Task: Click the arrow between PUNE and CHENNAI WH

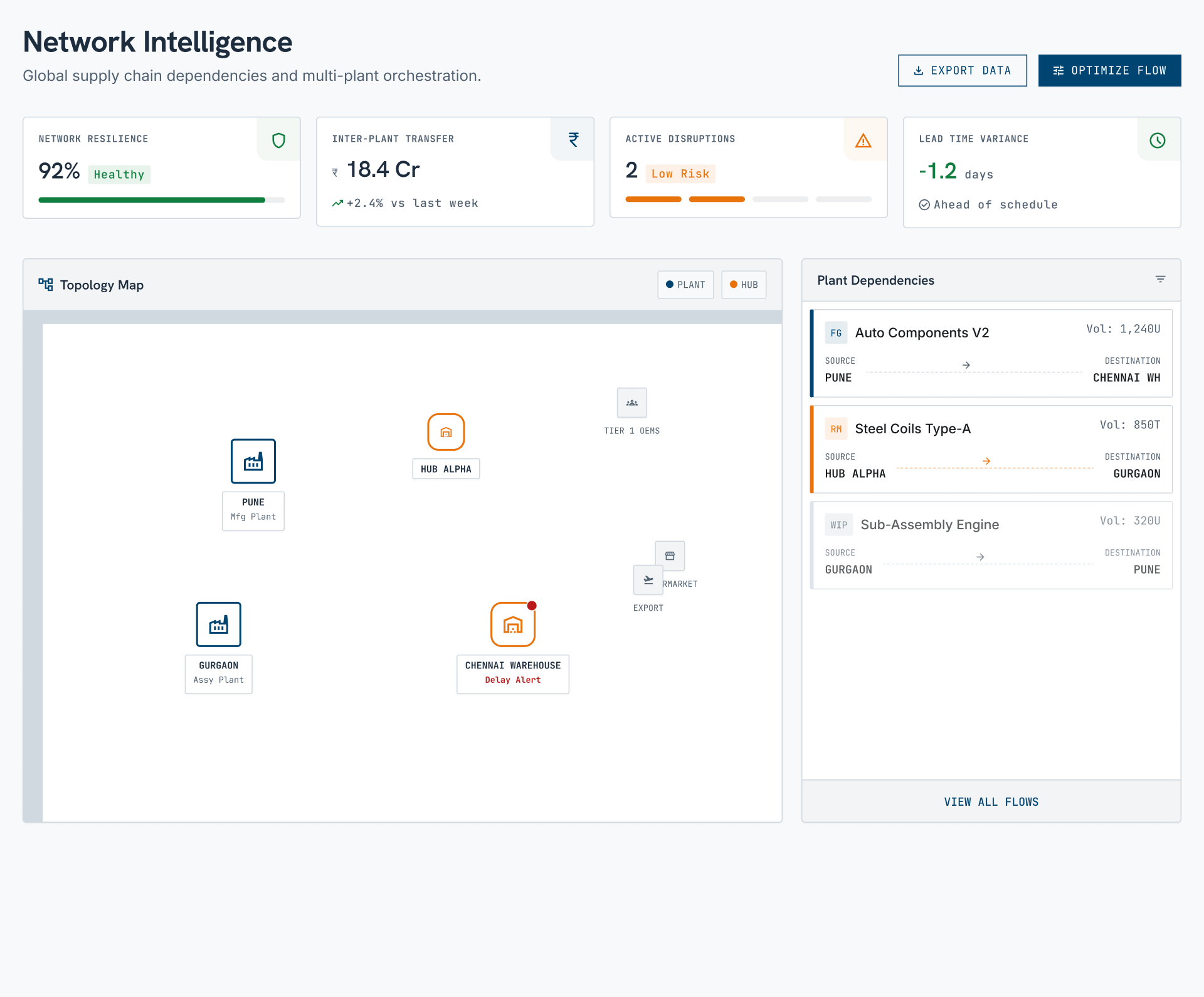Action: coord(966,365)
